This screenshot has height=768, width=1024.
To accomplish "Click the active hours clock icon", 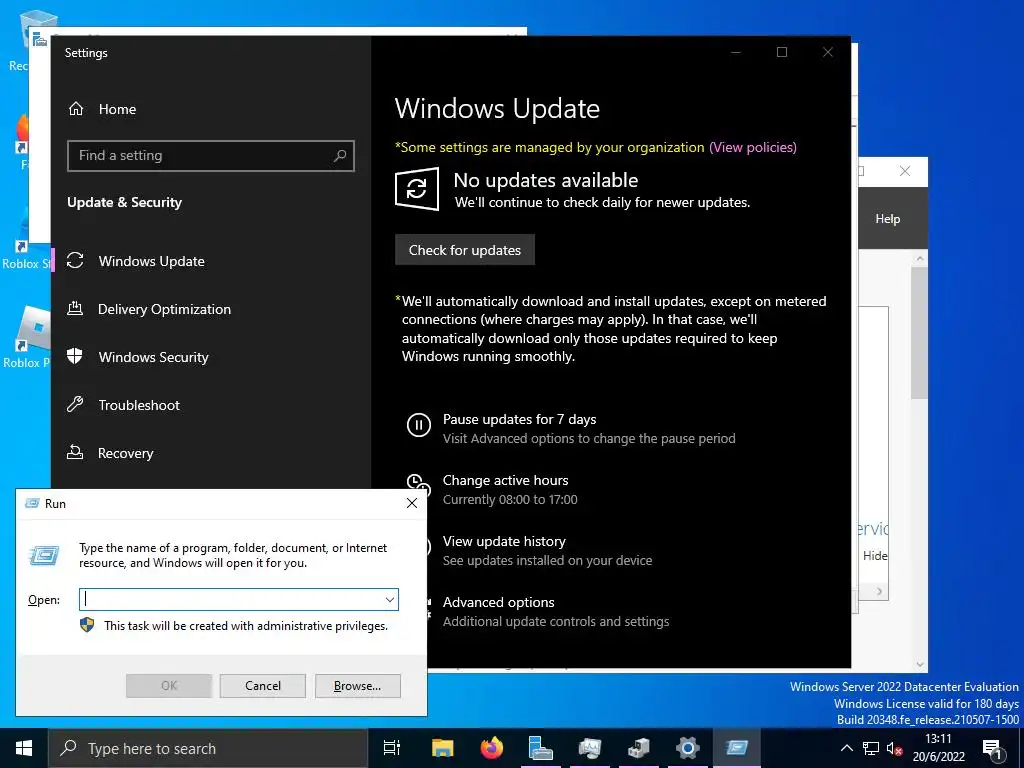I will 419,485.
